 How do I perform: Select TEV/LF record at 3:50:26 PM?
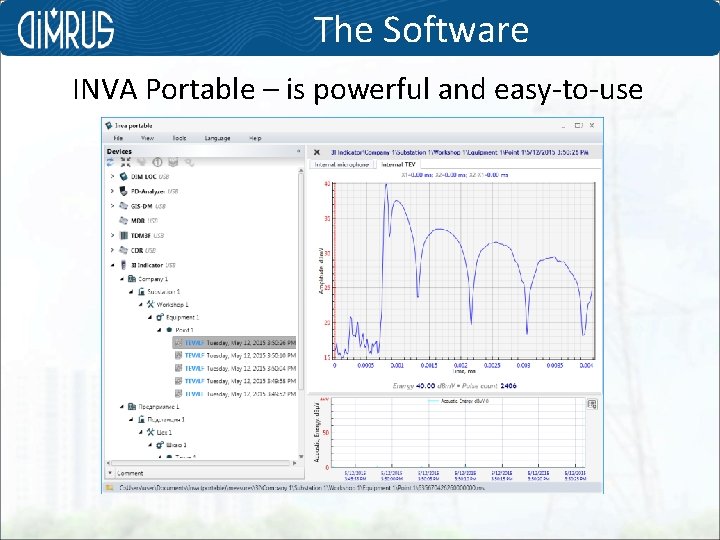click(x=235, y=343)
